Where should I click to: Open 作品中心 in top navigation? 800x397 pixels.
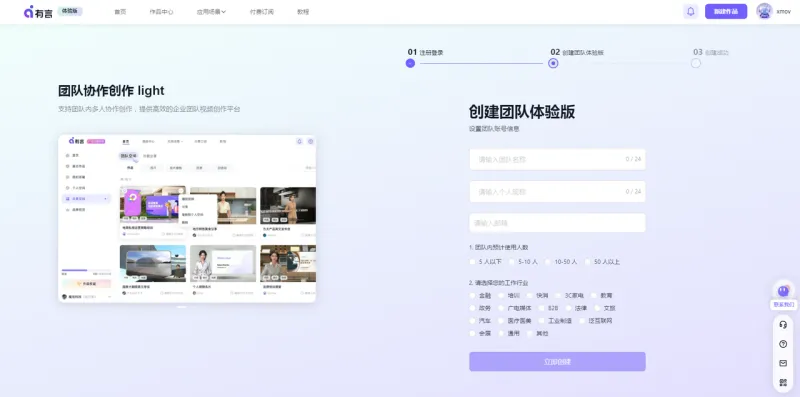click(x=161, y=12)
